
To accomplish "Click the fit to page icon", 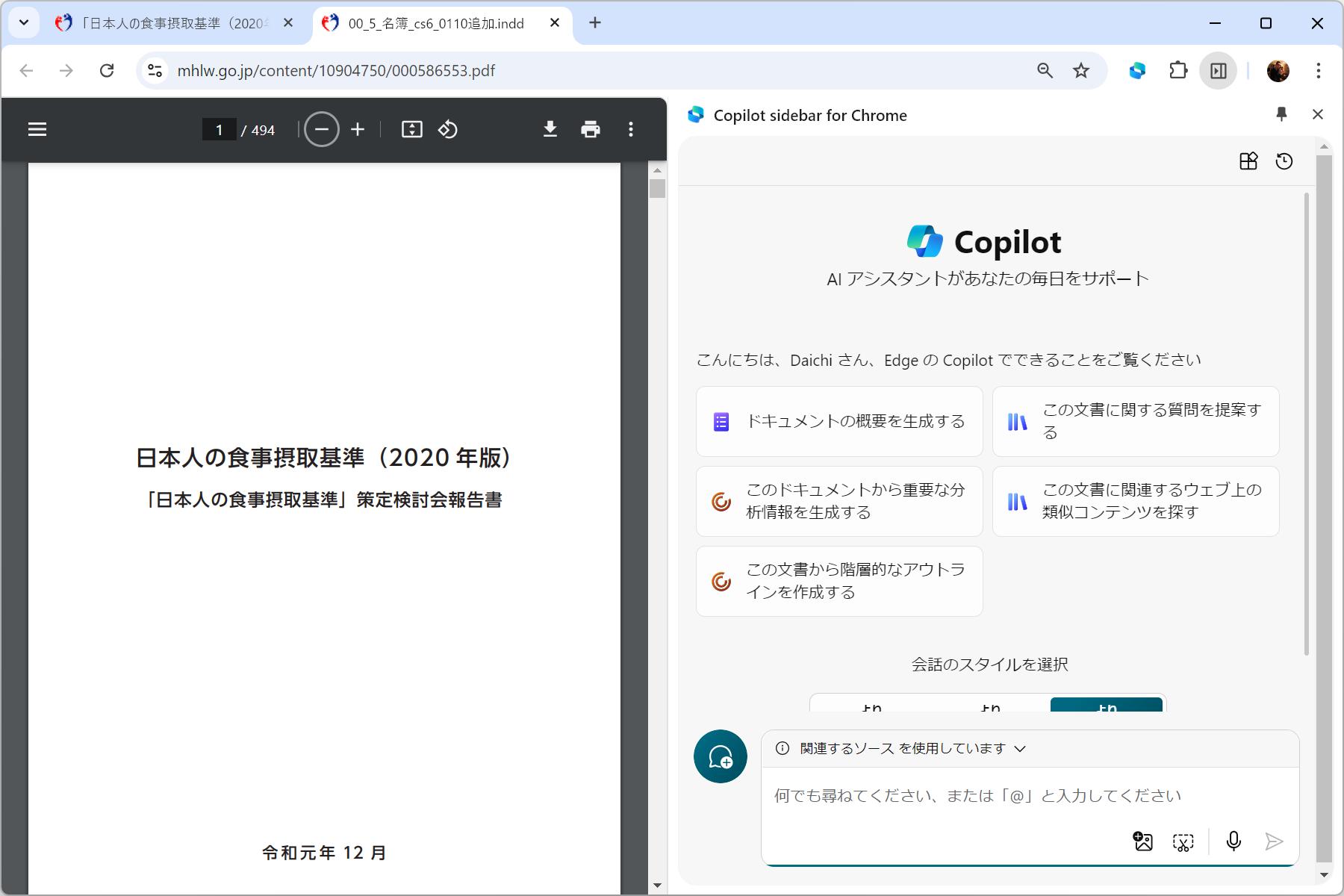I will pyautogui.click(x=412, y=130).
